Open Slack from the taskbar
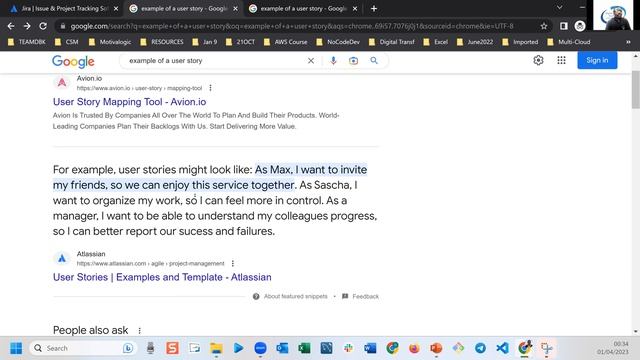The image size is (640, 360). [348, 348]
